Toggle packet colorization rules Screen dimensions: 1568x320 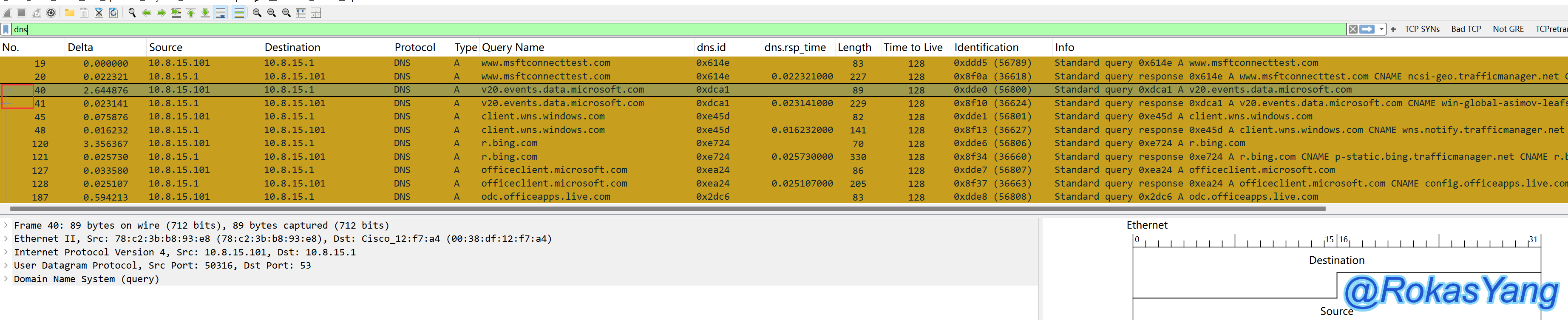click(x=239, y=13)
